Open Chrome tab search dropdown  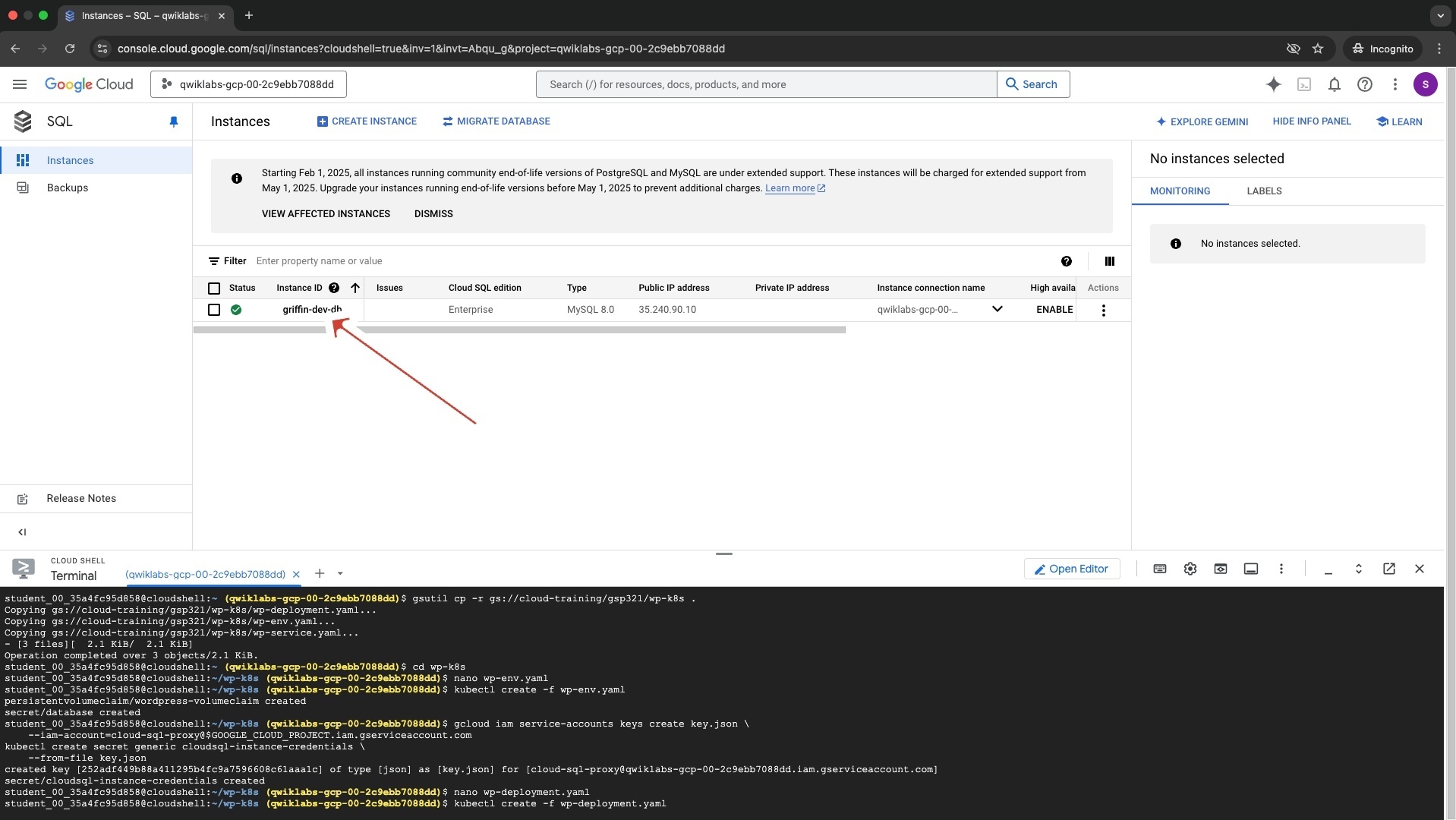click(x=1440, y=15)
